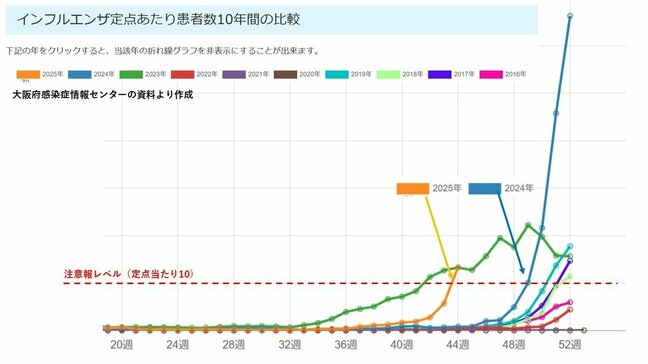648x364 pixels.
Task: Click the teal 2019年 point at week 52
Action: click(570, 247)
